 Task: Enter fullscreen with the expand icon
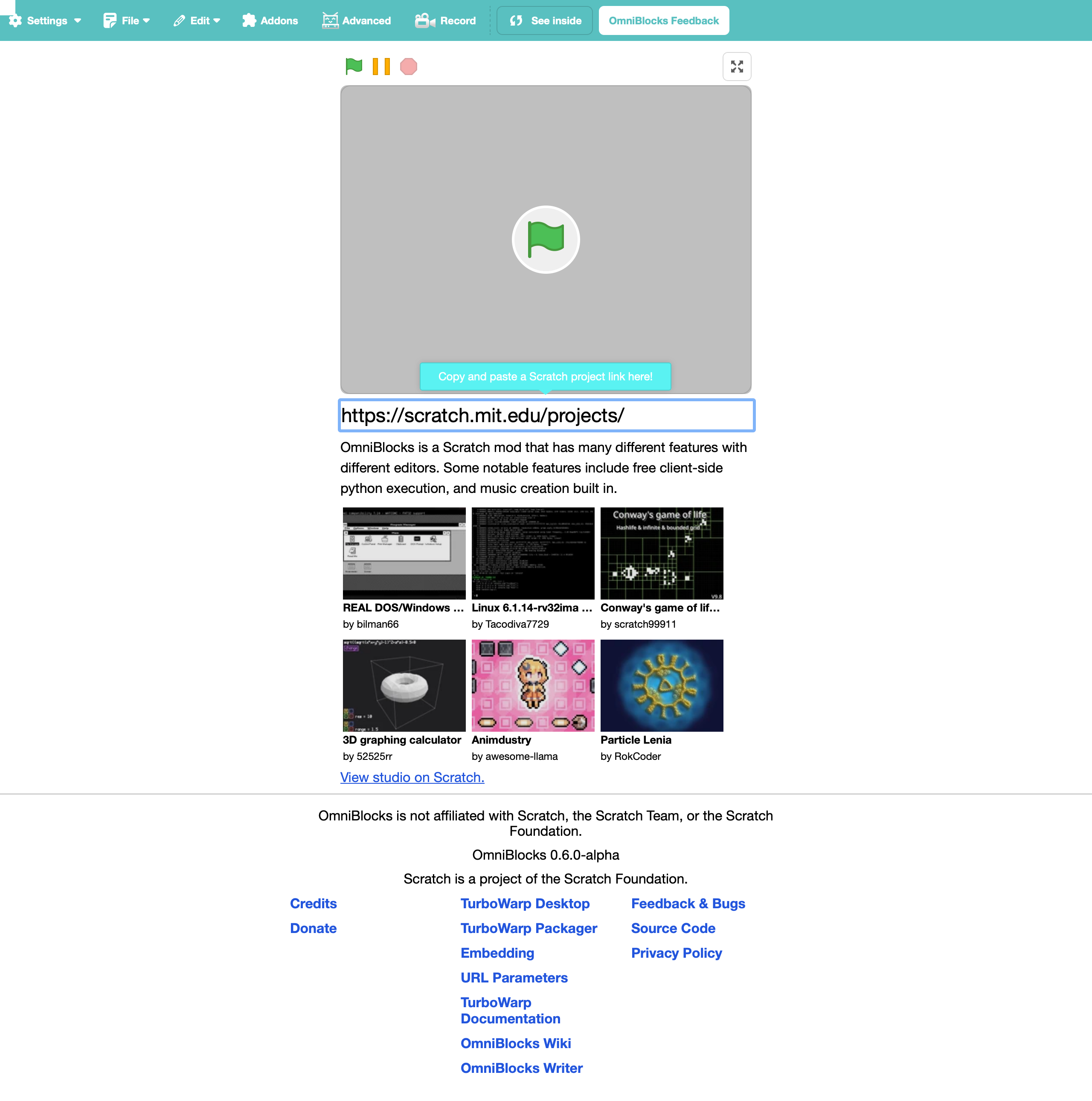736,67
